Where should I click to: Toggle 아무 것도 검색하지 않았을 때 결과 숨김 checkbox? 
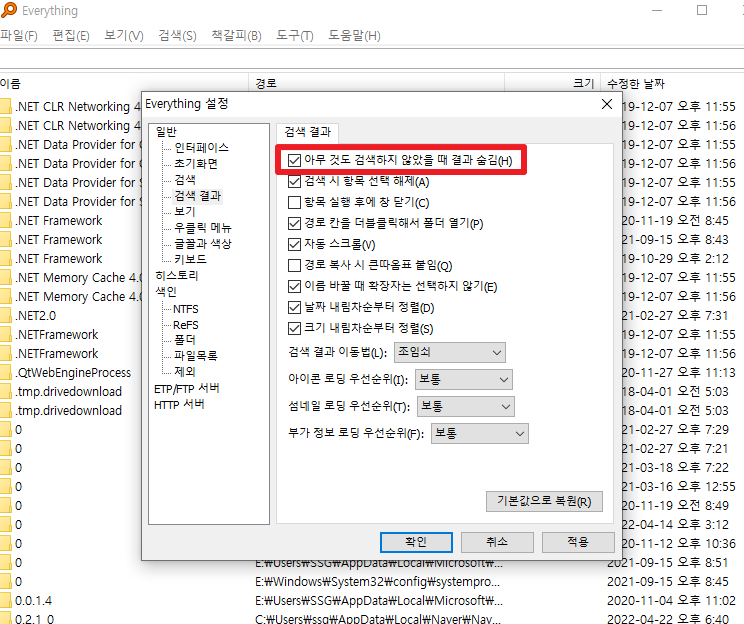click(294, 160)
